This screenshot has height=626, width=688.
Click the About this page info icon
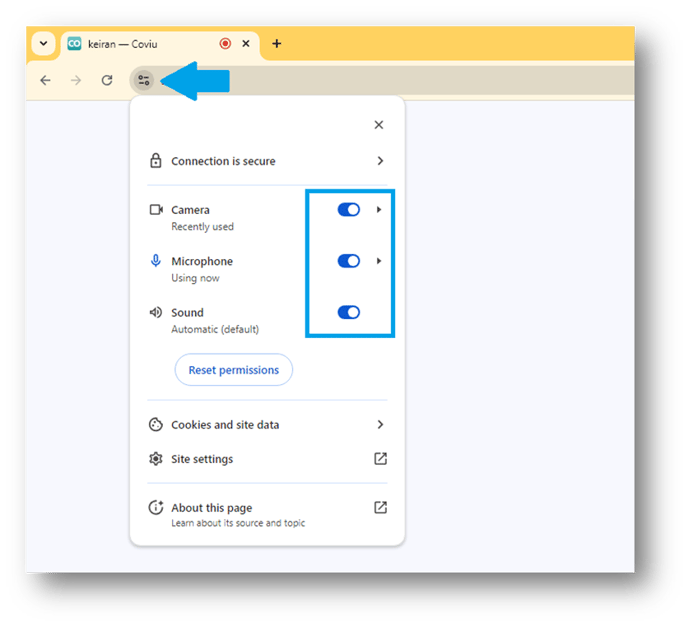(156, 508)
